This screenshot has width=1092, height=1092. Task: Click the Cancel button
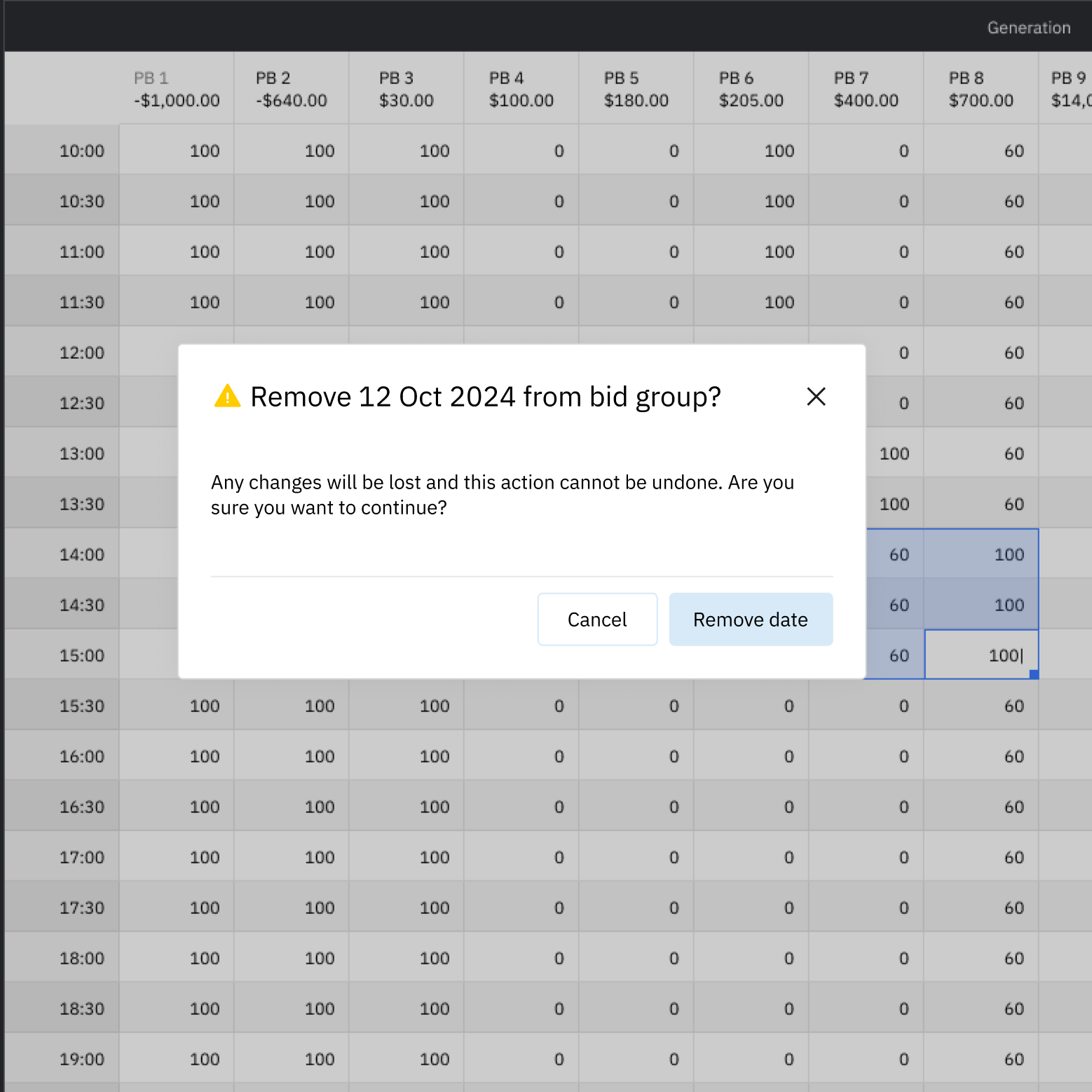[597, 620]
